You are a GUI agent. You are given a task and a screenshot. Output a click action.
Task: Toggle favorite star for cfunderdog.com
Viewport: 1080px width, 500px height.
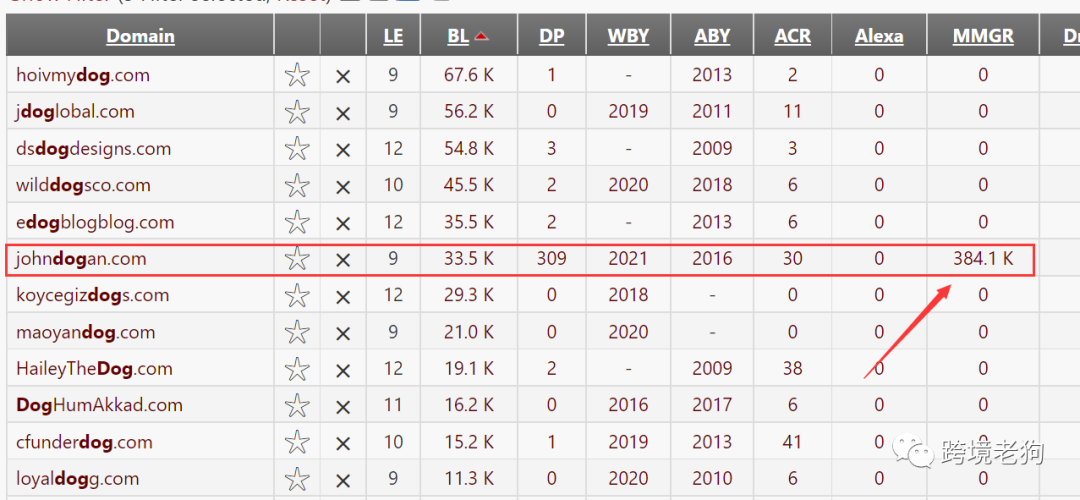(297, 442)
